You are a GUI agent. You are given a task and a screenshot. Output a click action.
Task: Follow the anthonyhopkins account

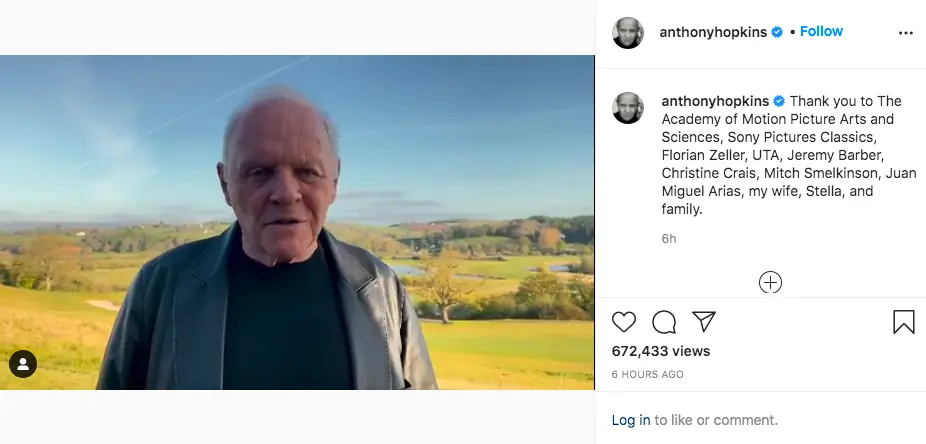pyautogui.click(x=821, y=31)
